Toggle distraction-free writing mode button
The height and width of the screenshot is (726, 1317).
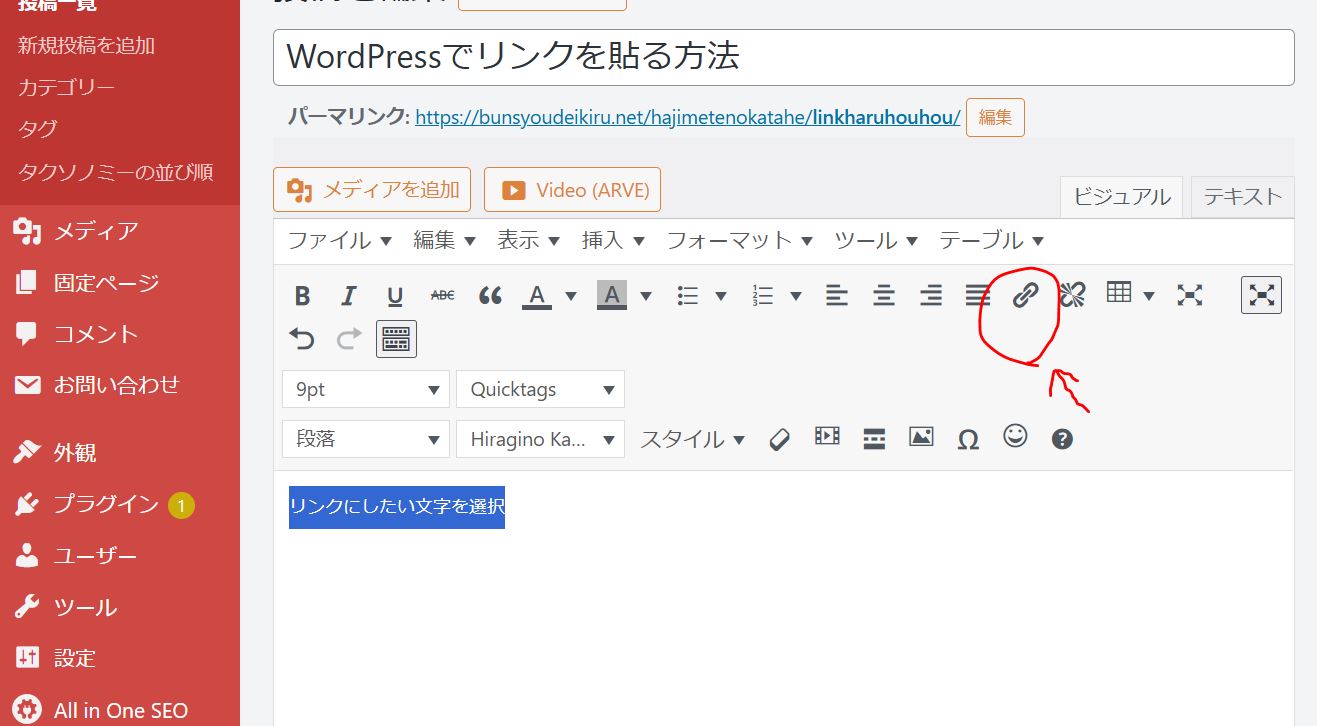point(1261,295)
